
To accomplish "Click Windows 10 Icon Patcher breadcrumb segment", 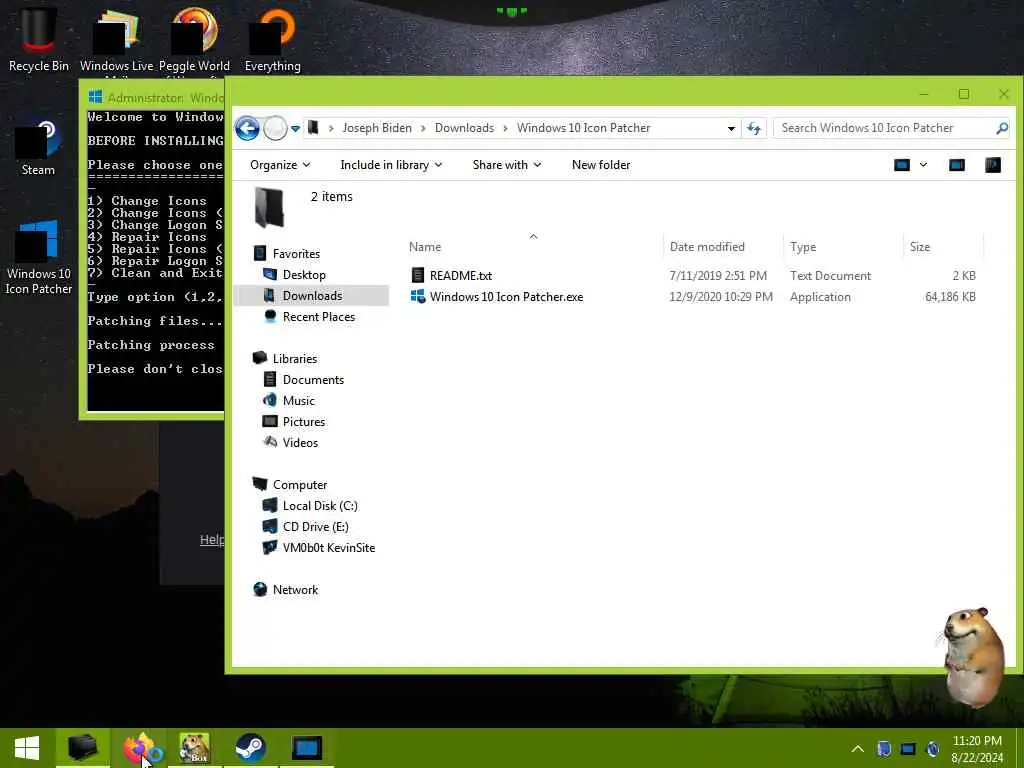I will (x=583, y=128).
